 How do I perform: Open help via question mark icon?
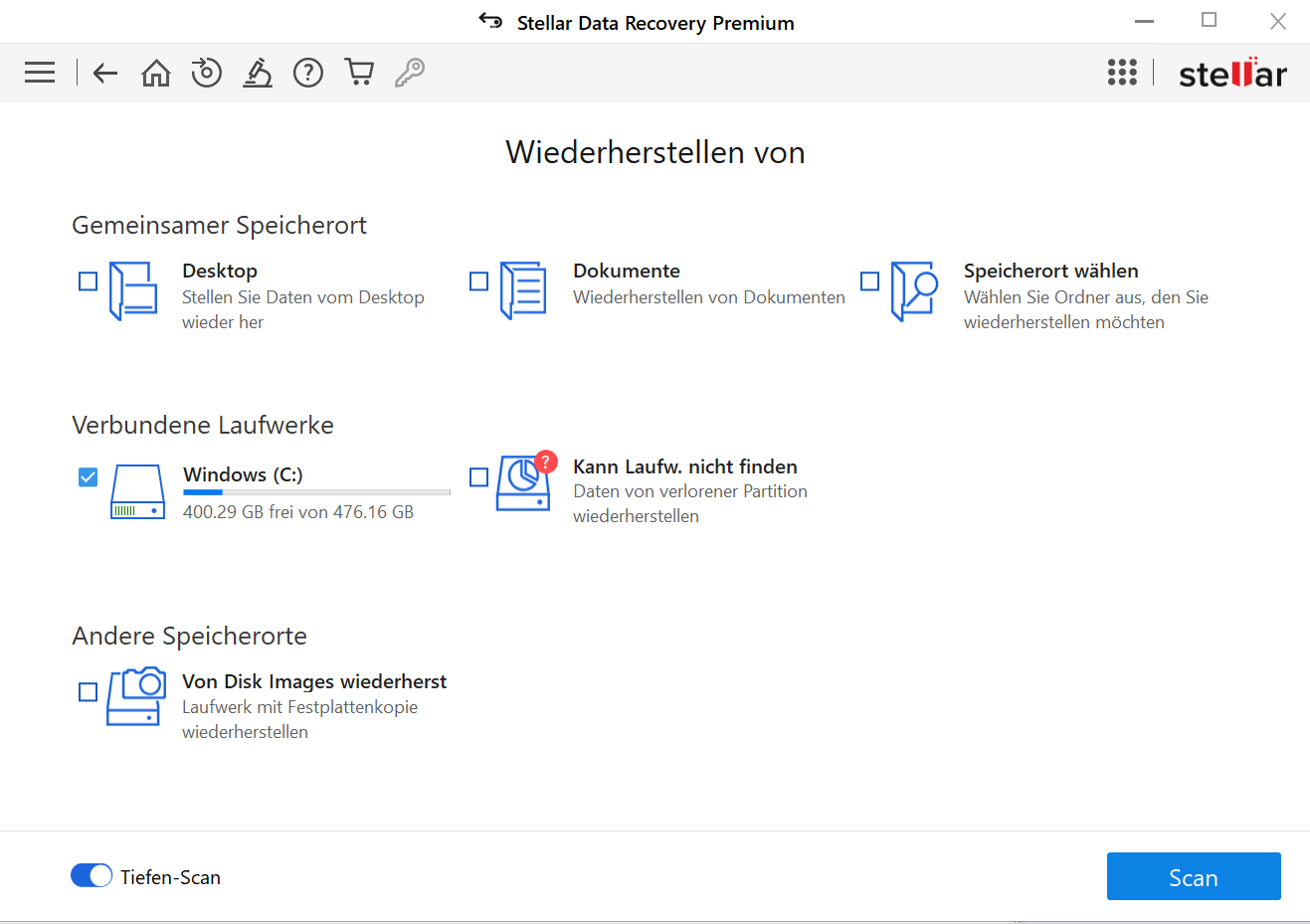[x=308, y=73]
